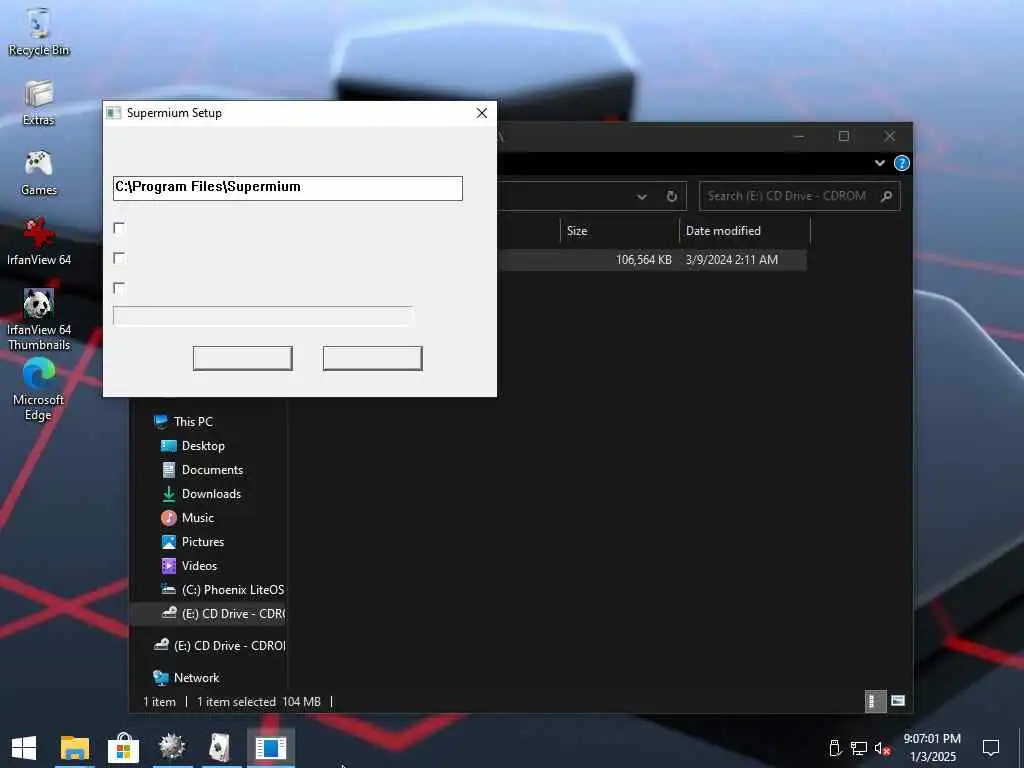
Task: Minimize the File Explorer window
Action: [799, 136]
